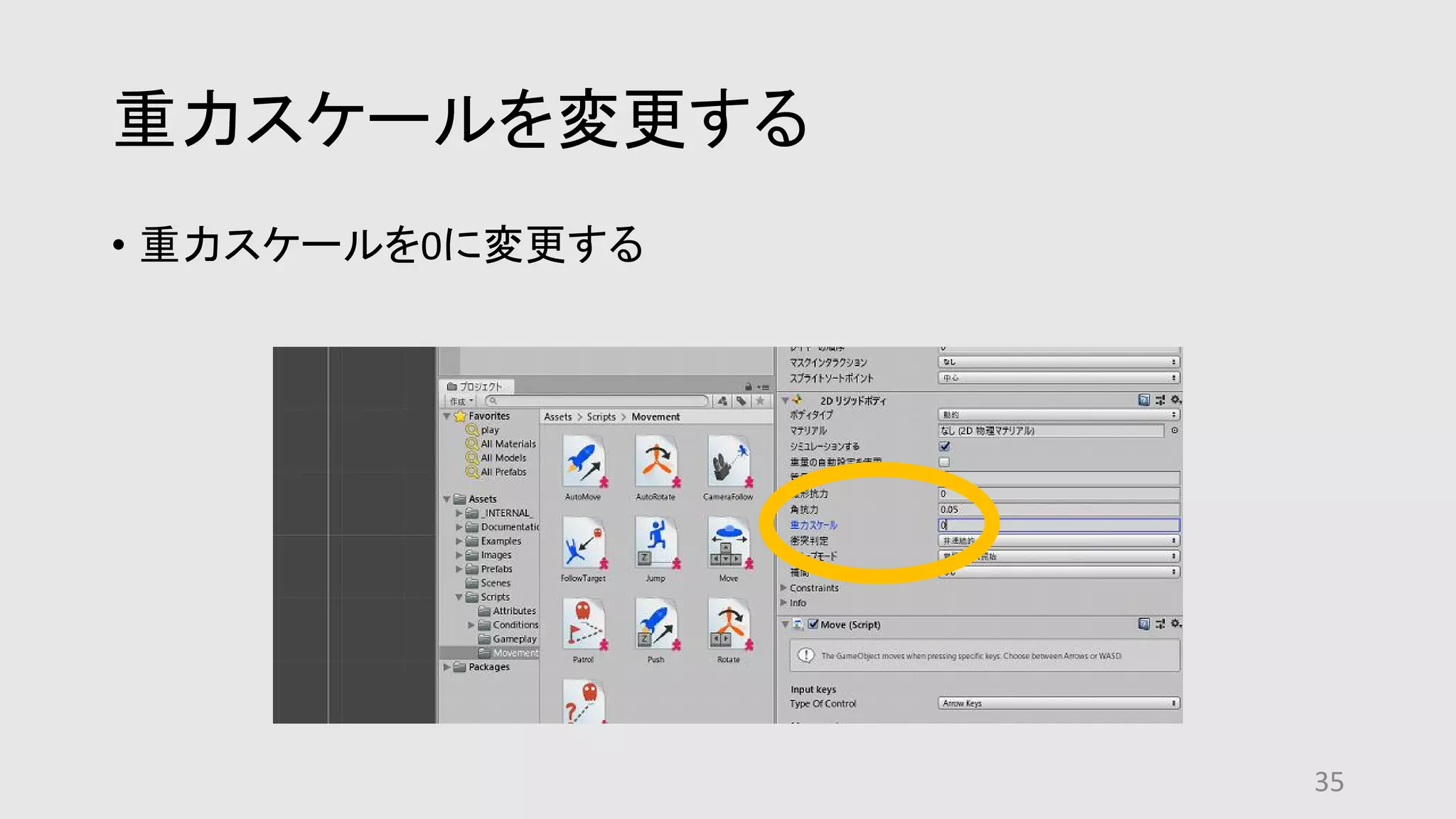This screenshot has width=1456, height=819.
Task: Select the Documentation folder
Action: tap(503, 527)
